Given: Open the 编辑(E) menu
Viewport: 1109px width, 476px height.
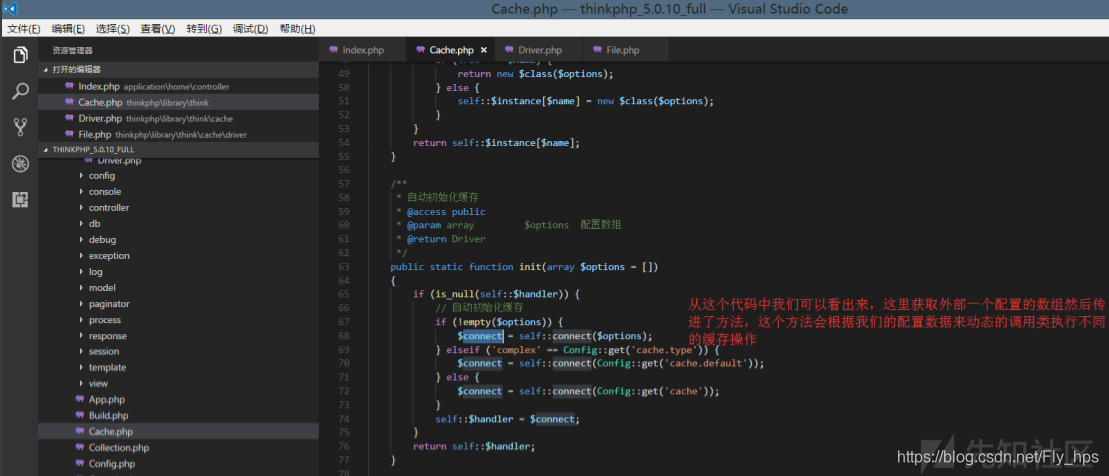Looking at the screenshot, I should tap(68, 29).
